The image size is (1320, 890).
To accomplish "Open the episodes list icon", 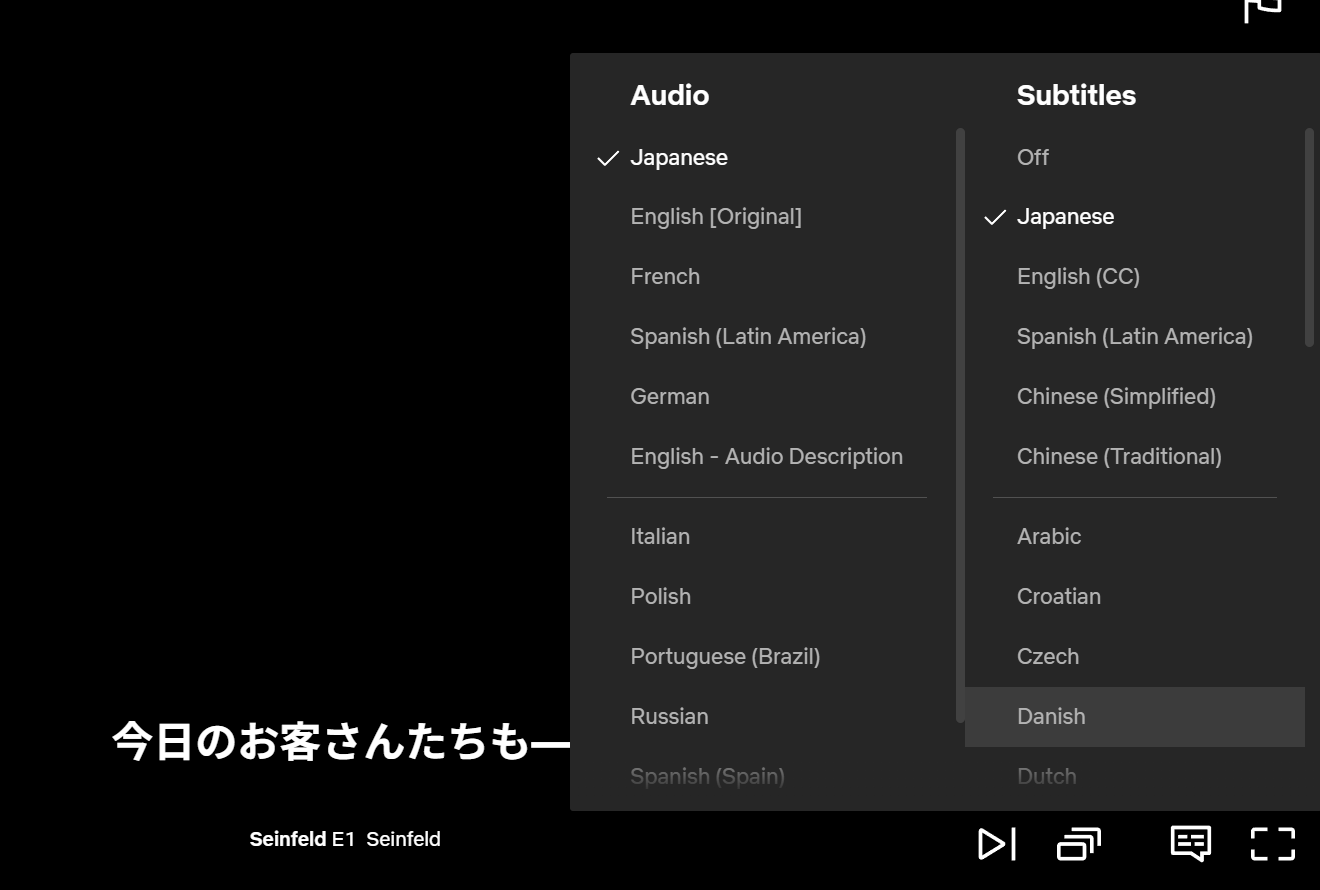I will click(1079, 844).
